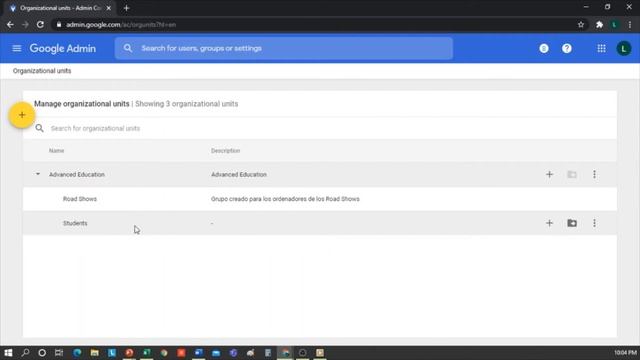The image size is (640, 360).
Task: Open the Help question mark icon
Action: click(x=567, y=49)
